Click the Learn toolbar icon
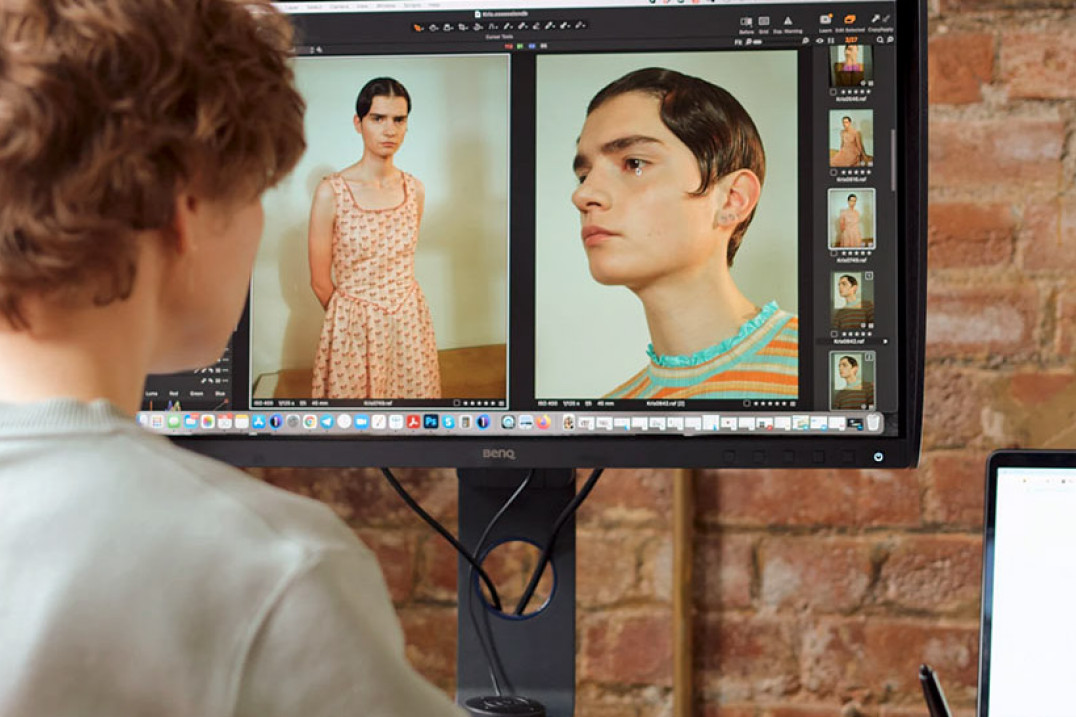Screen dimensions: 1076x717 pyautogui.click(x=826, y=21)
